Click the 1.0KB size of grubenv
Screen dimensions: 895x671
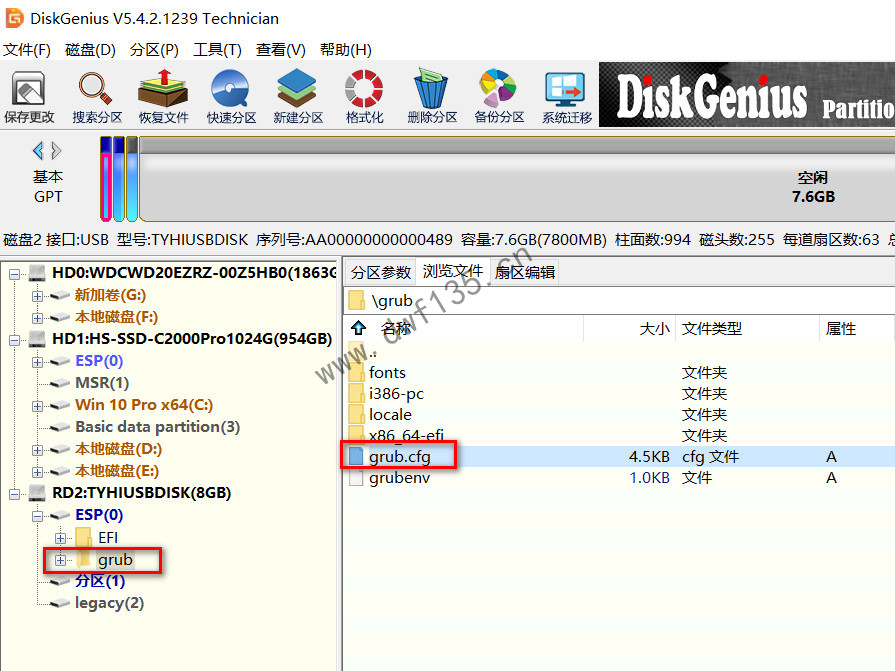649,478
